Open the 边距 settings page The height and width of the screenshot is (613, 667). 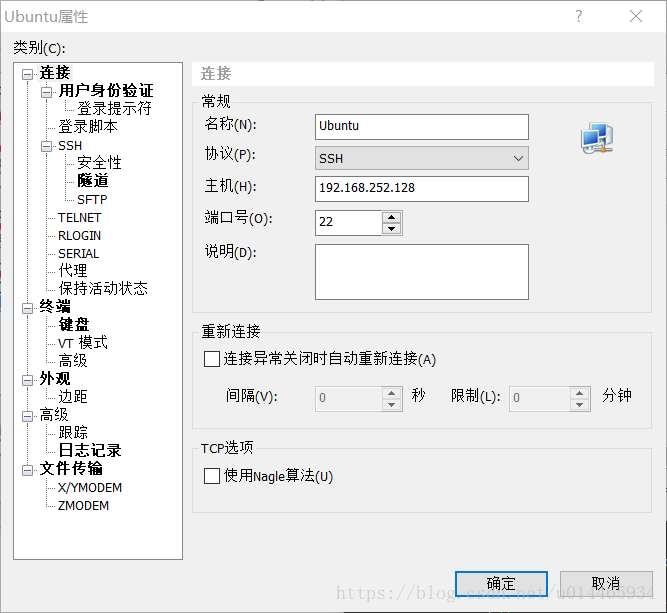[73, 396]
